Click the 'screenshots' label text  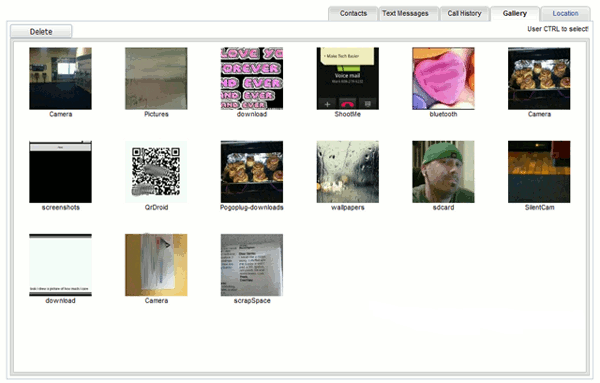pyautogui.click(x=60, y=207)
